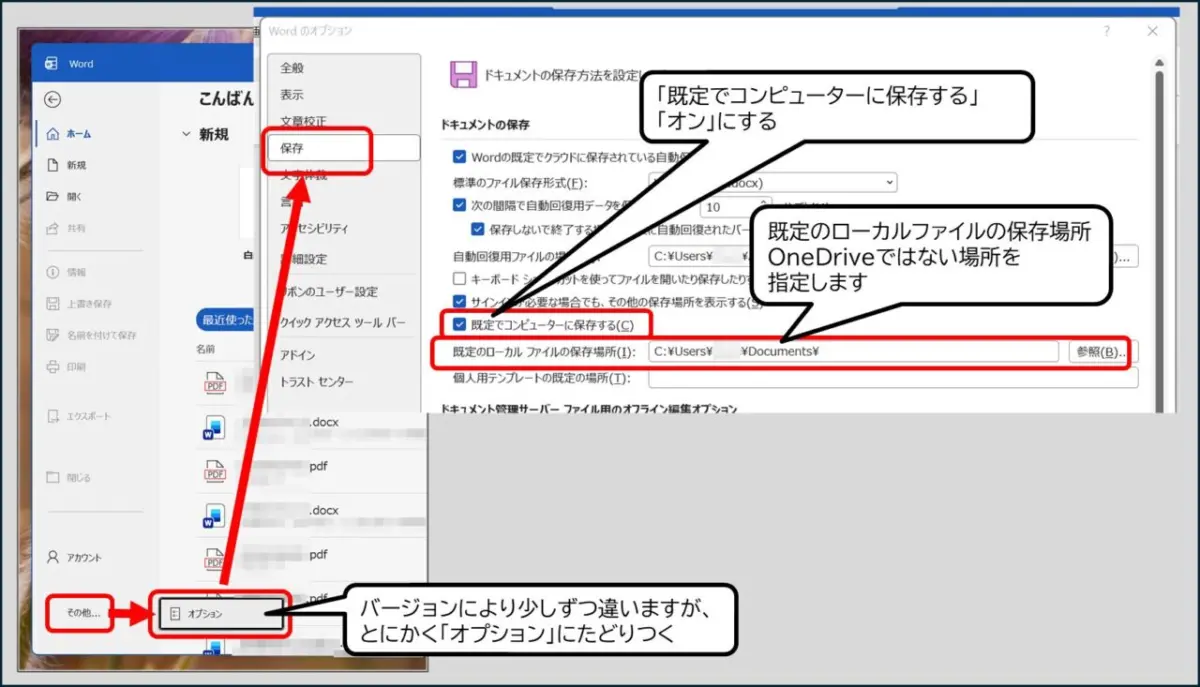The width and height of the screenshot is (1200, 687).
Task: Click the ドキュメントの保存 section heading
Action: coord(484,125)
